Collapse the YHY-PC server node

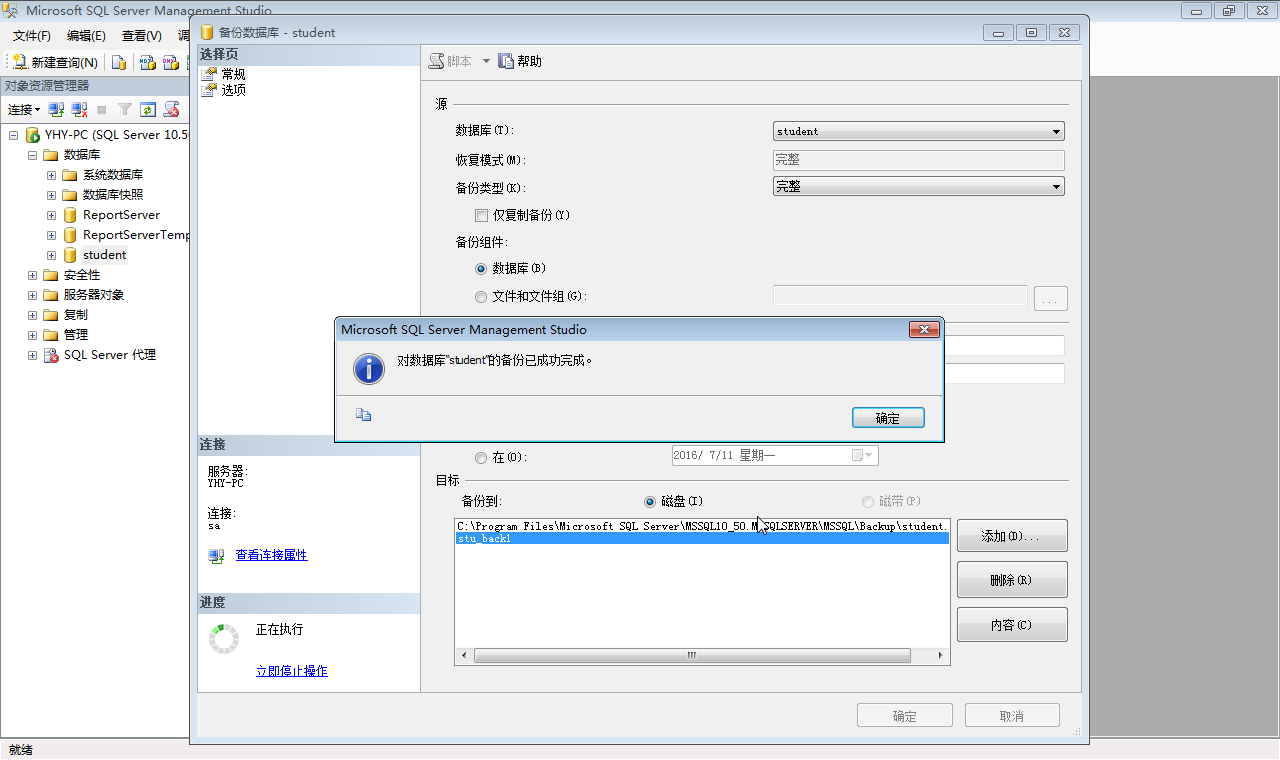coord(14,135)
